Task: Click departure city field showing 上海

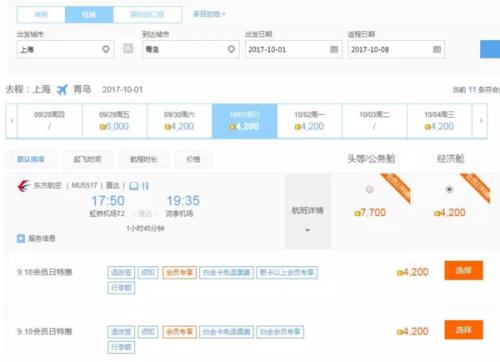Action: pos(65,49)
